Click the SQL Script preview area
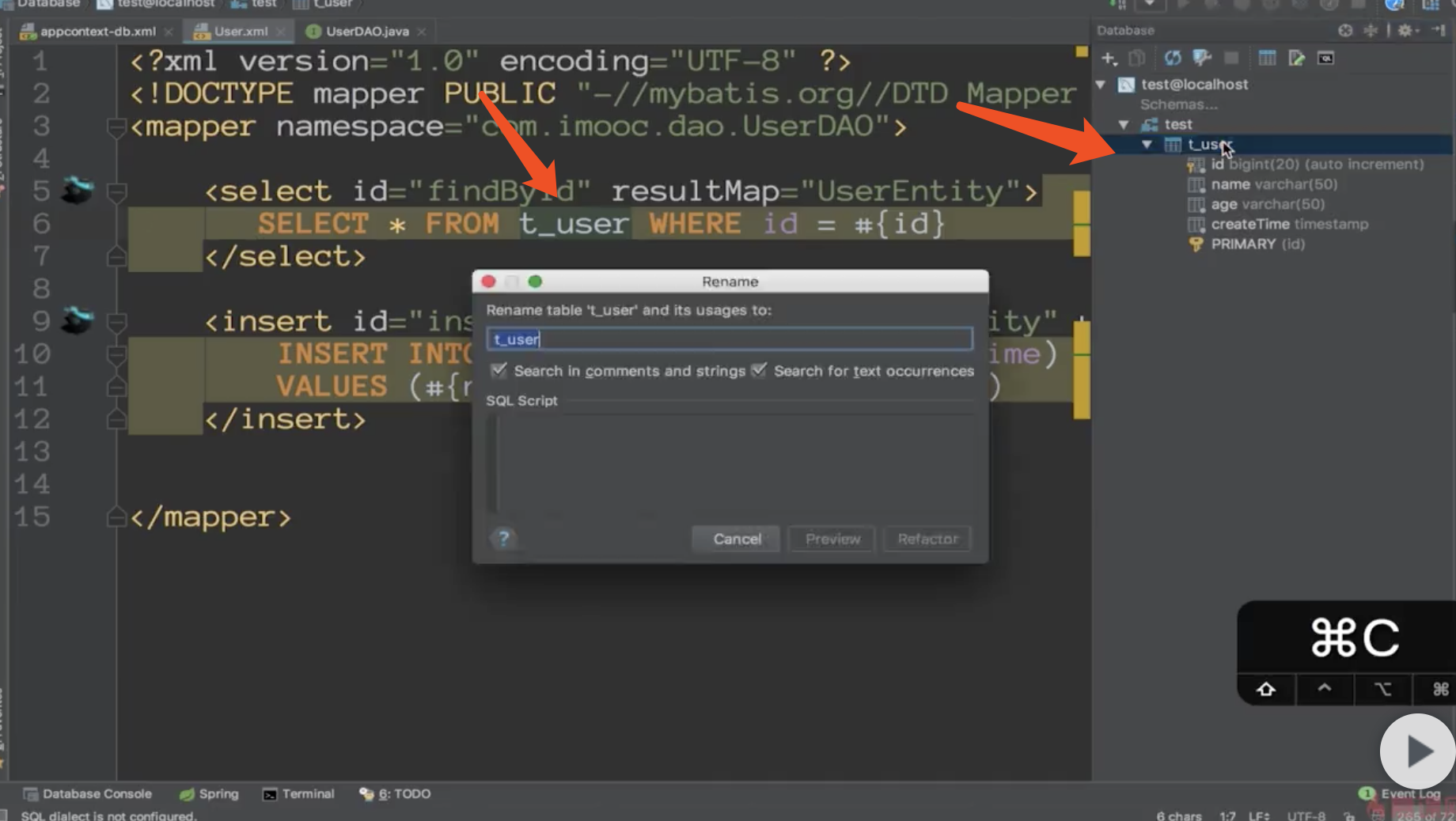The height and width of the screenshot is (821, 1456). (730, 463)
